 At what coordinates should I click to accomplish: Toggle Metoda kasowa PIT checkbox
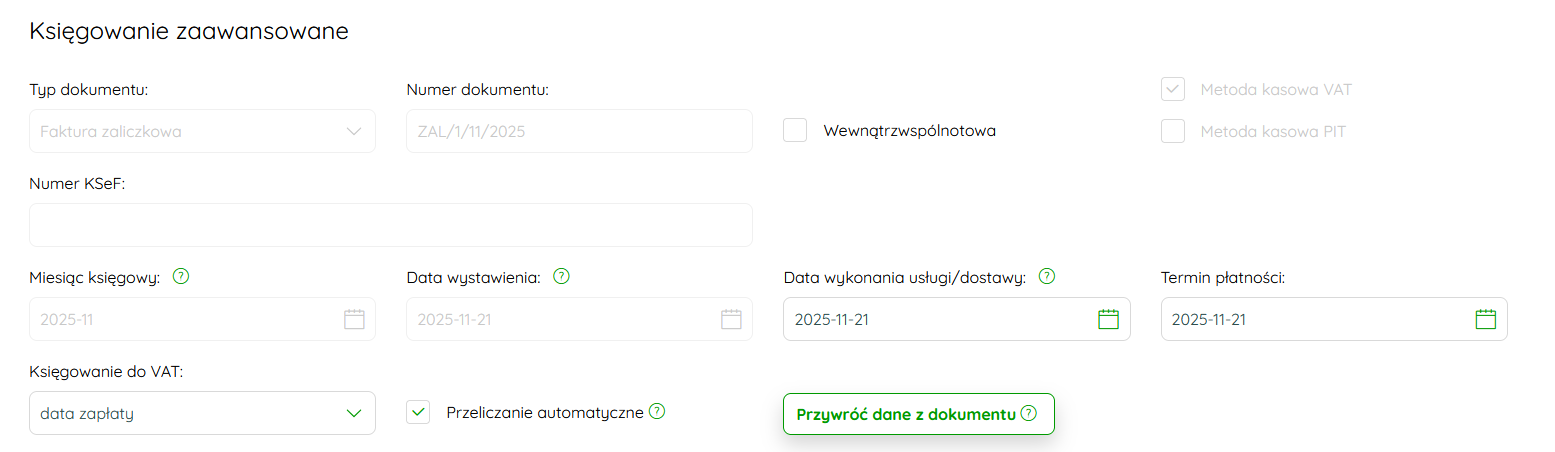[x=1173, y=131]
